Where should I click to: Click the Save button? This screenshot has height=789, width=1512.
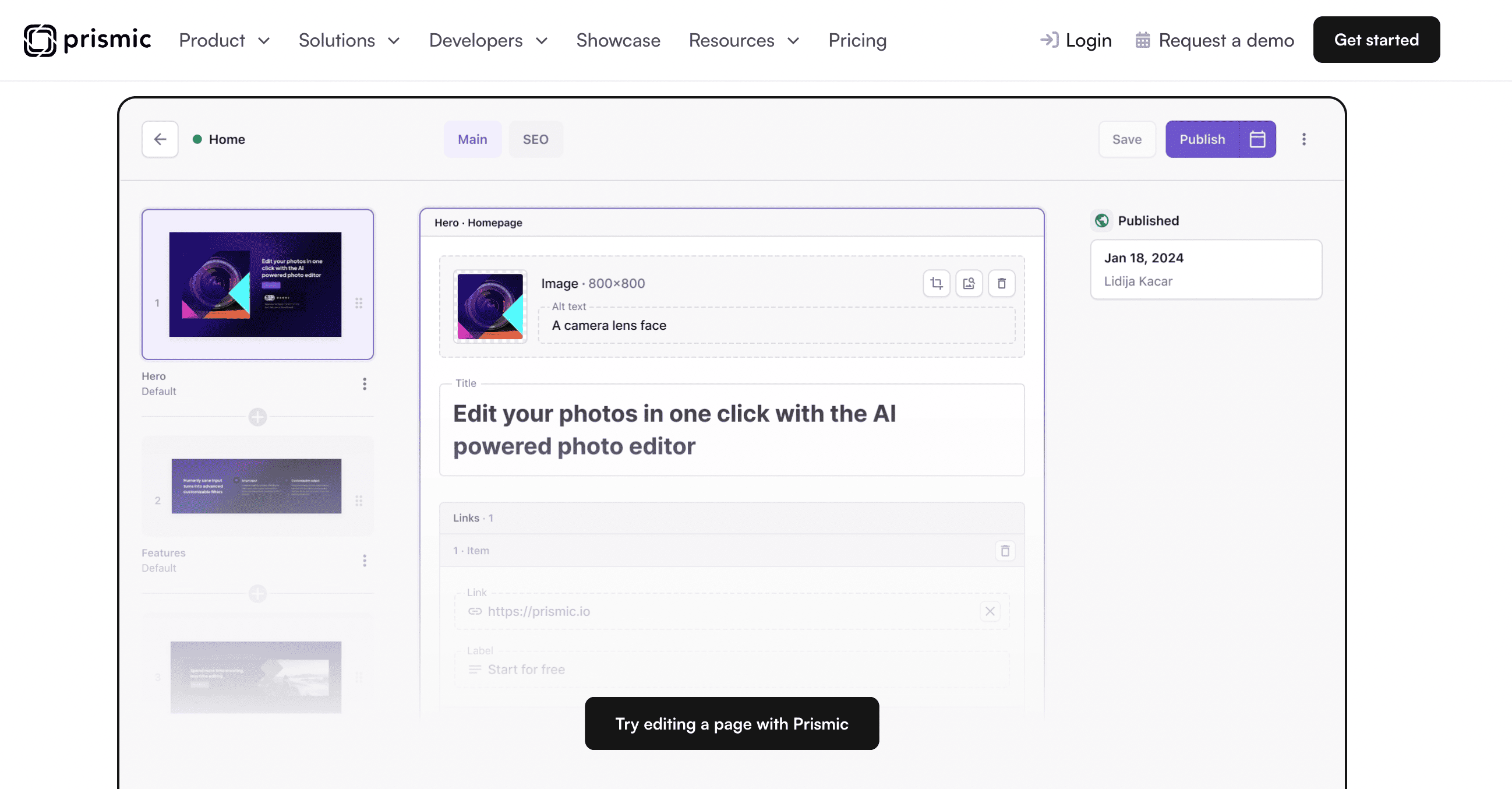[x=1126, y=139]
